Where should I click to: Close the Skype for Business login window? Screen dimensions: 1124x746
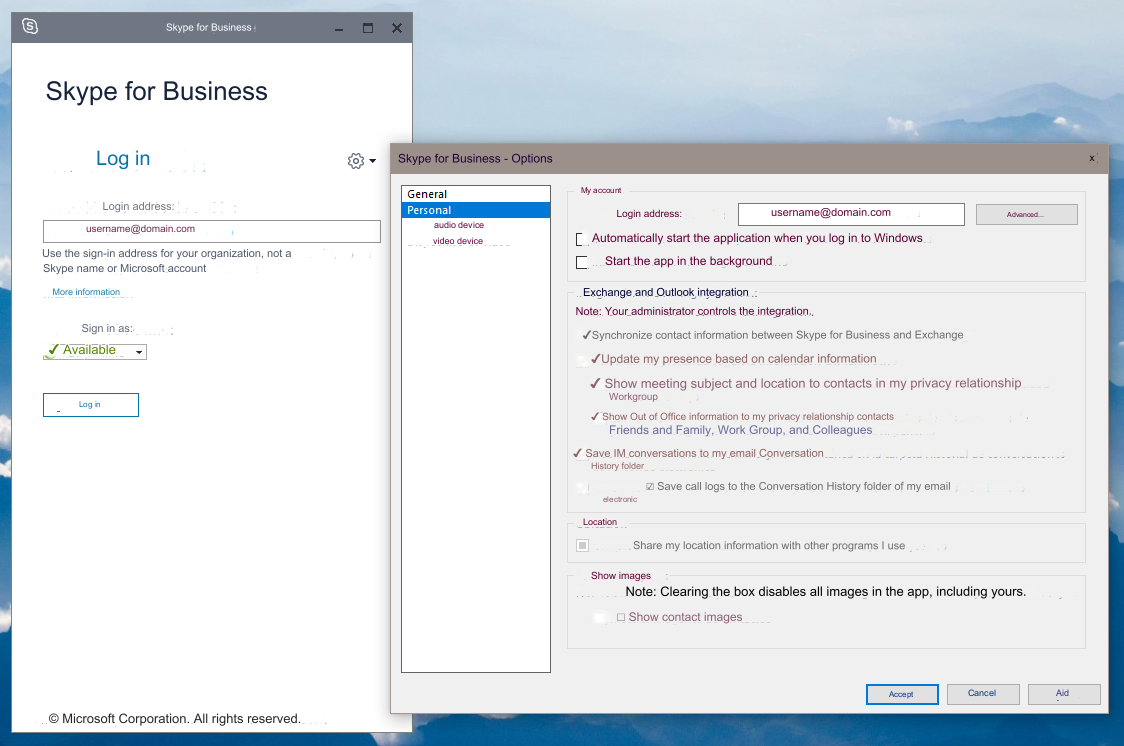point(396,28)
